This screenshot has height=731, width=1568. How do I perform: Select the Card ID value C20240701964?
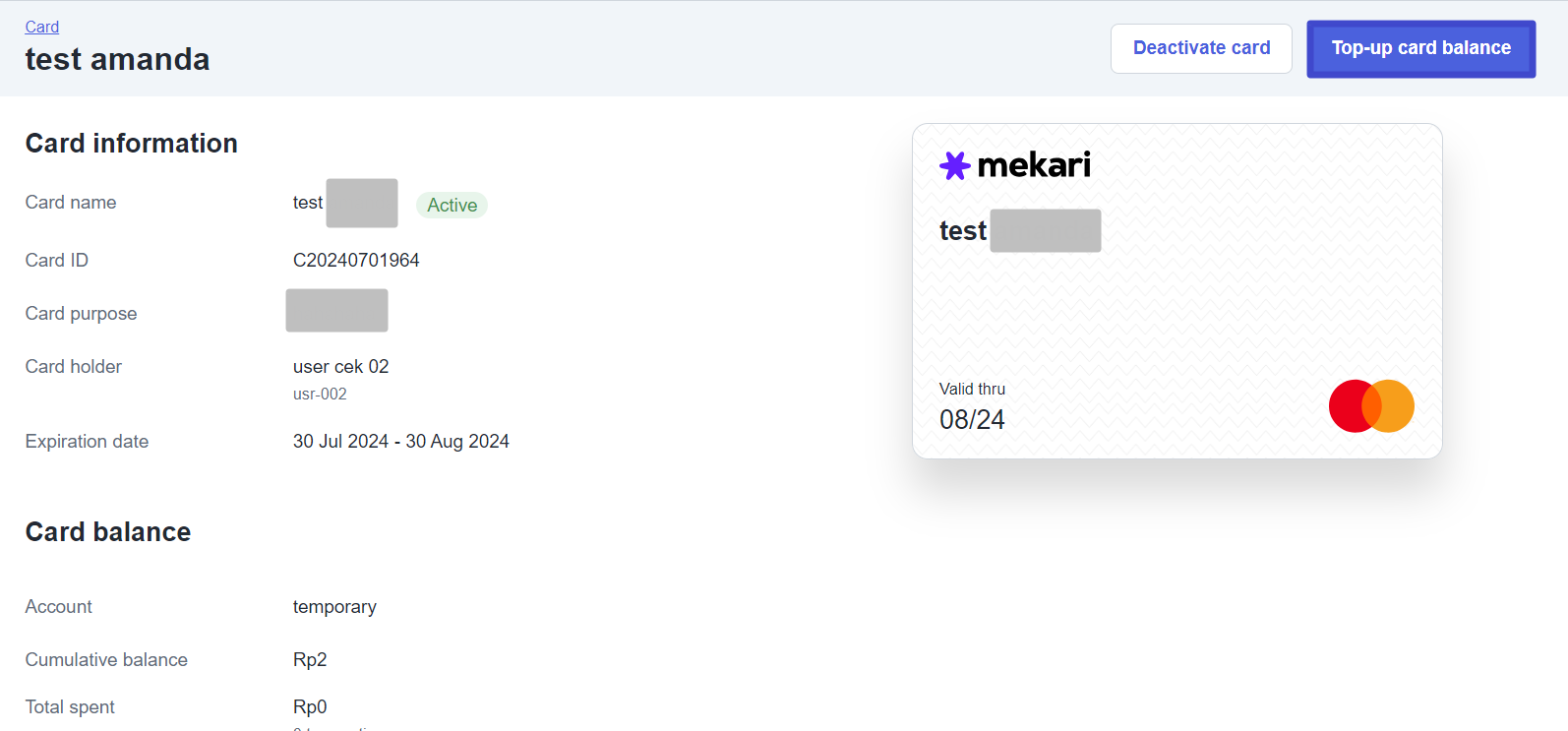tap(356, 260)
